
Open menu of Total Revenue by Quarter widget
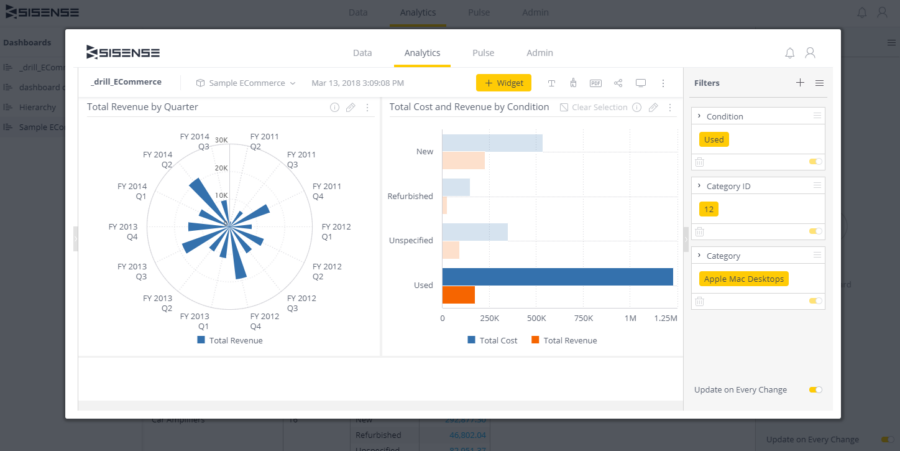pos(367,107)
